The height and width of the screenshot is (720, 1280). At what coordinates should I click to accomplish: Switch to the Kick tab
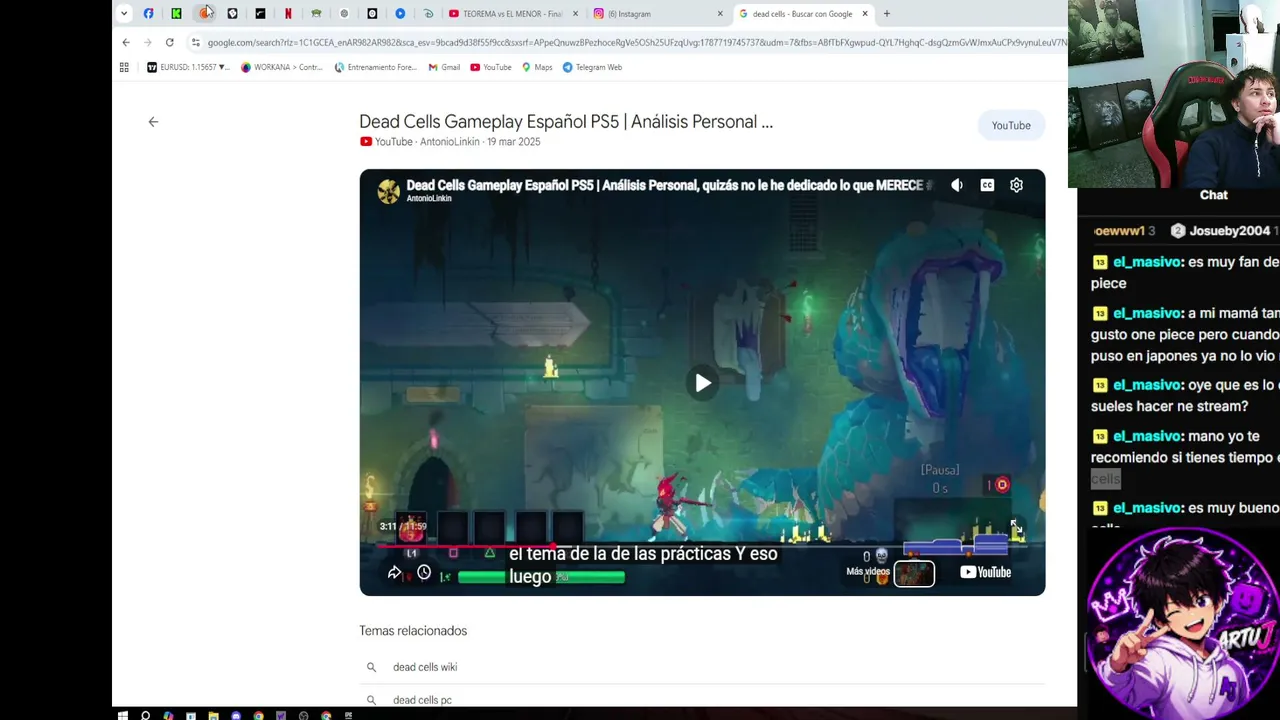176,14
